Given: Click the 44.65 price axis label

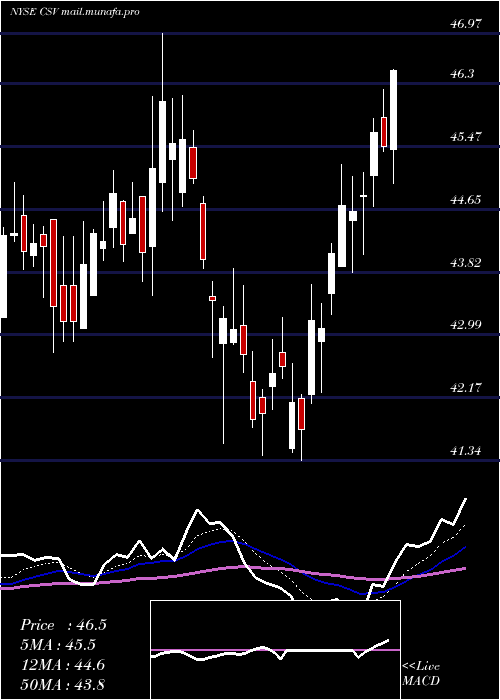Looking at the screenshot, I should click(x=466, y=199).
